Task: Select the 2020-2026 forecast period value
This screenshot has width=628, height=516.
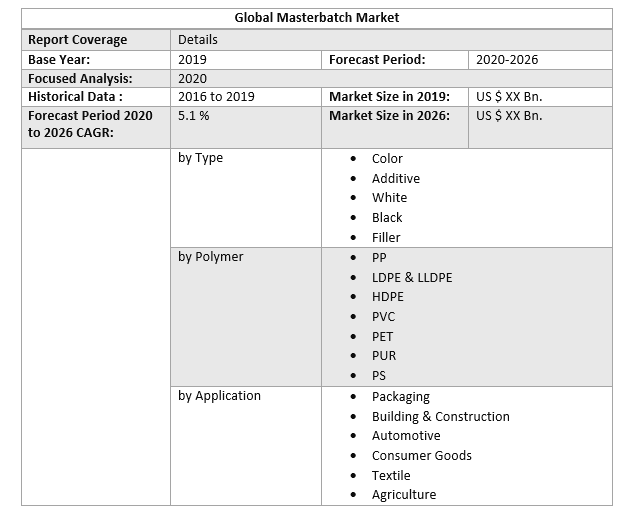Action: coord(507,60)
